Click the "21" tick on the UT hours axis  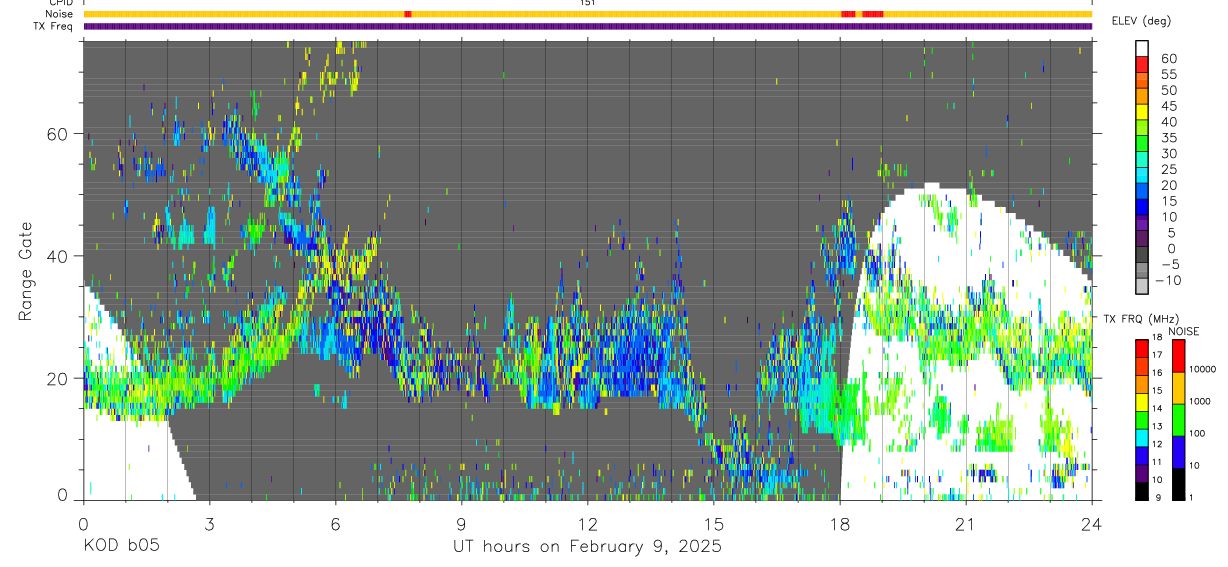click(966, 523)
